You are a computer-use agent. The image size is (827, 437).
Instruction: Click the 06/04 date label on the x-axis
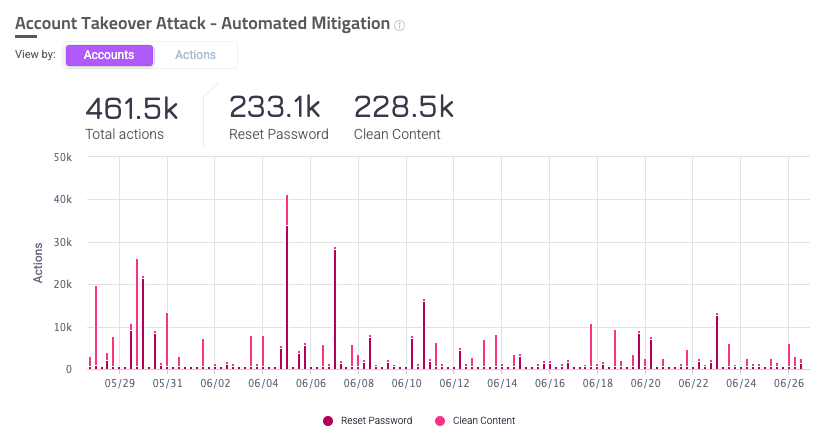(263, 383)
